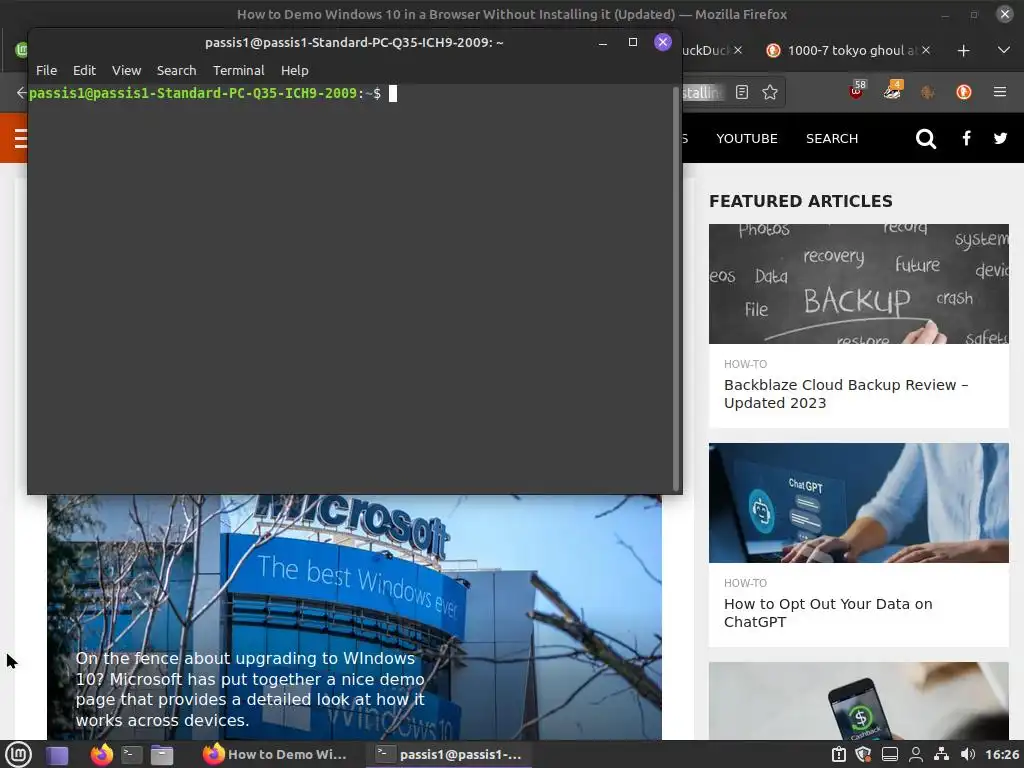Open the YOUTUBE link in site navigation
1024x768 pixels.
point(746,138)
